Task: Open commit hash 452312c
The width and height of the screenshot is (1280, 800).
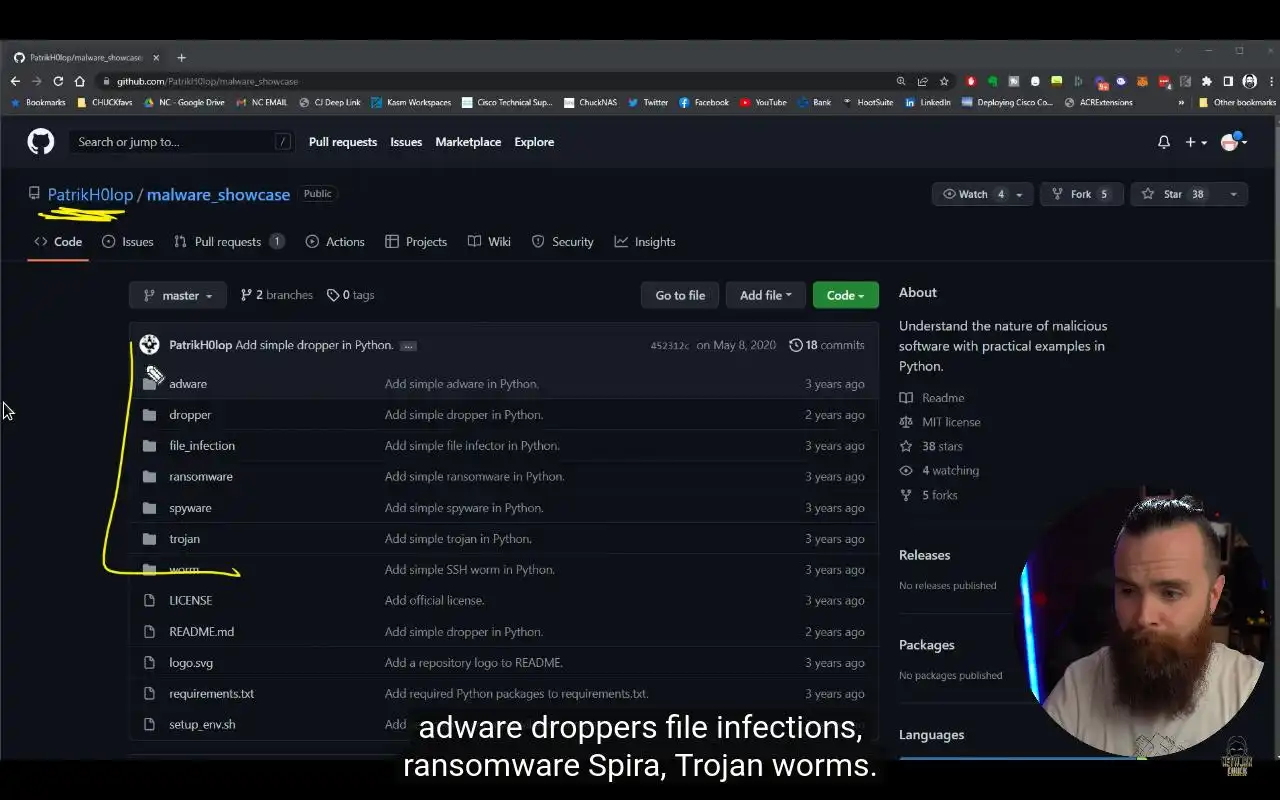Action: coord(669,345)
